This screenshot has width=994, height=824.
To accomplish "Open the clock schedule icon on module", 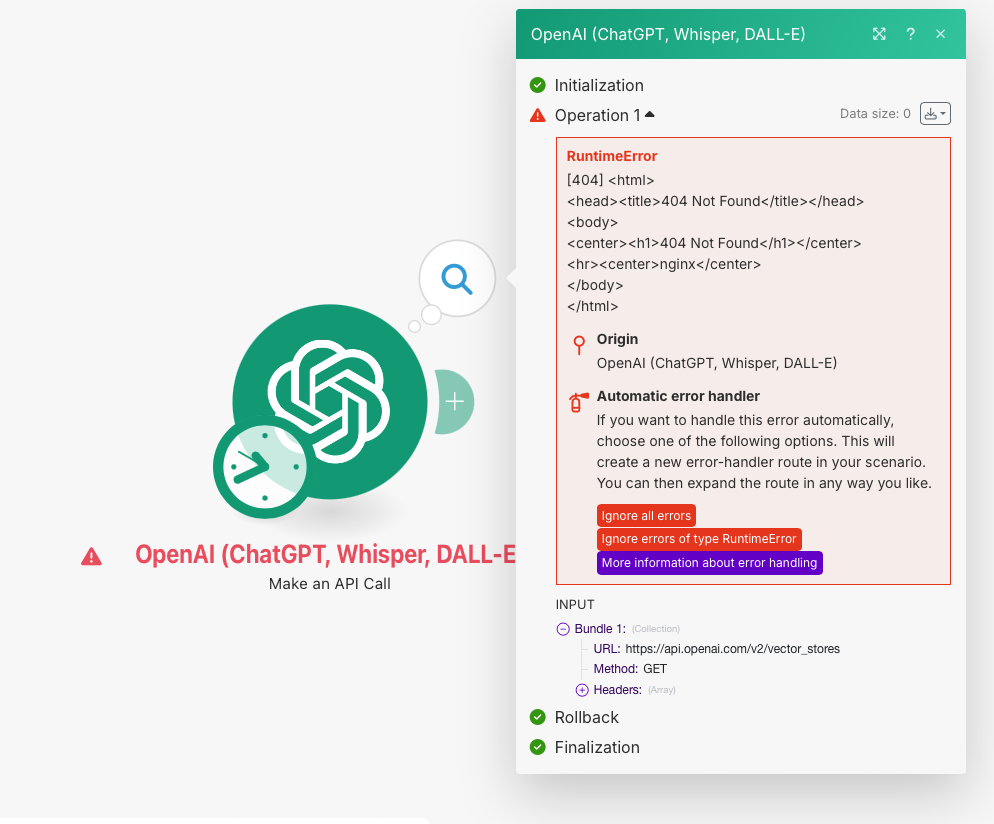I will point(264,467).
